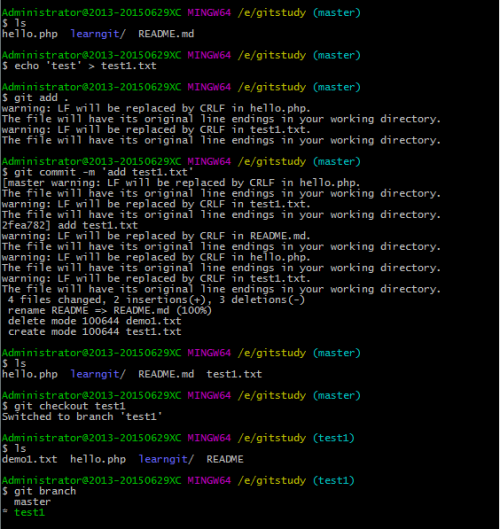Click "(test1)" in the prompt above git branch

point(334,480)
